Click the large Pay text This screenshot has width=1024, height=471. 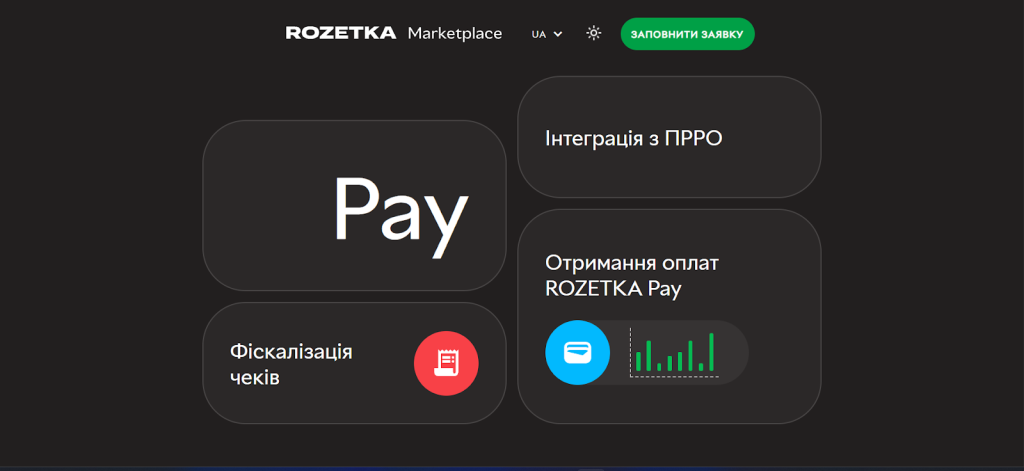(400, 210)
